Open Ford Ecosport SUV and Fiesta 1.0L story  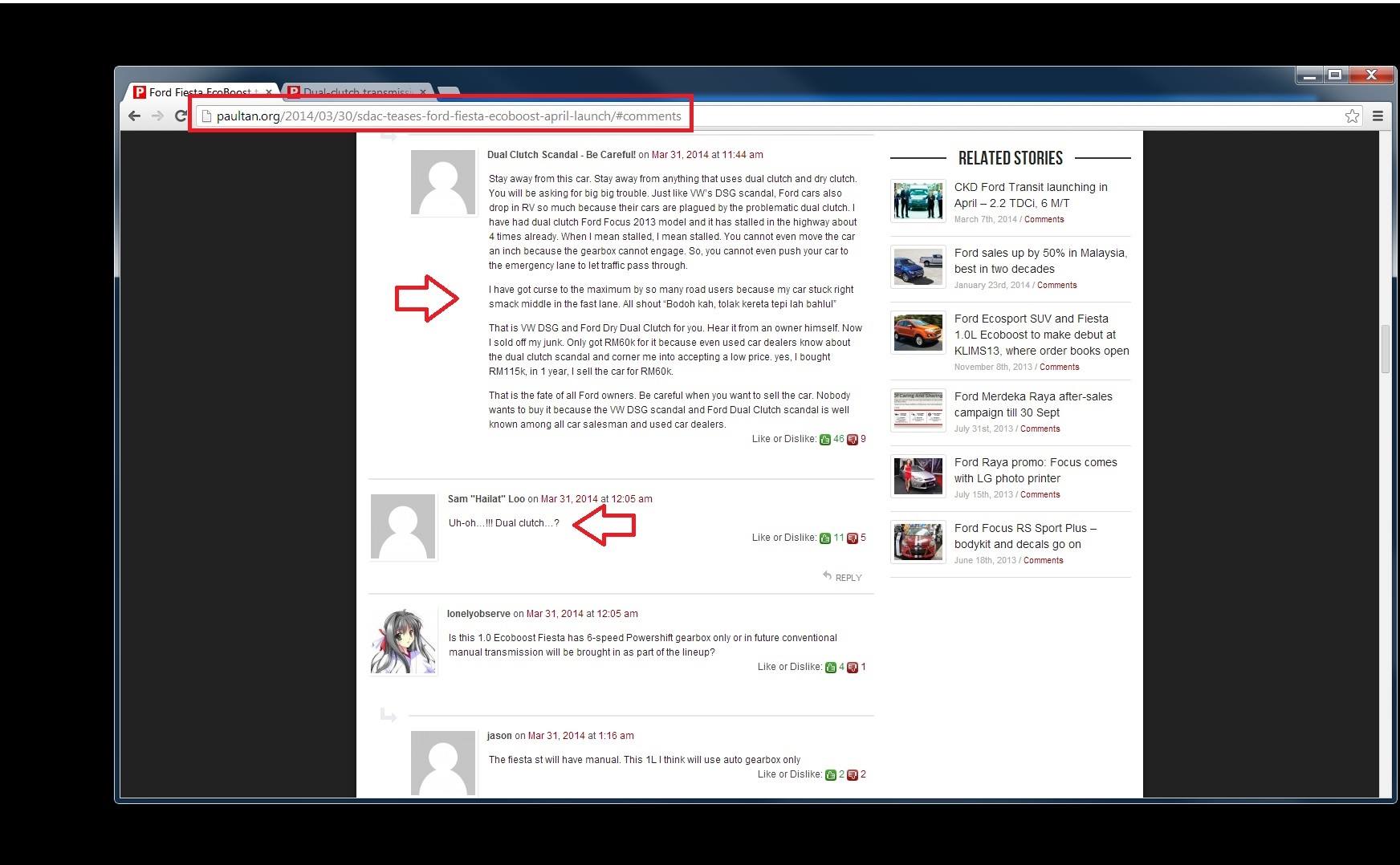point(1041,335)
